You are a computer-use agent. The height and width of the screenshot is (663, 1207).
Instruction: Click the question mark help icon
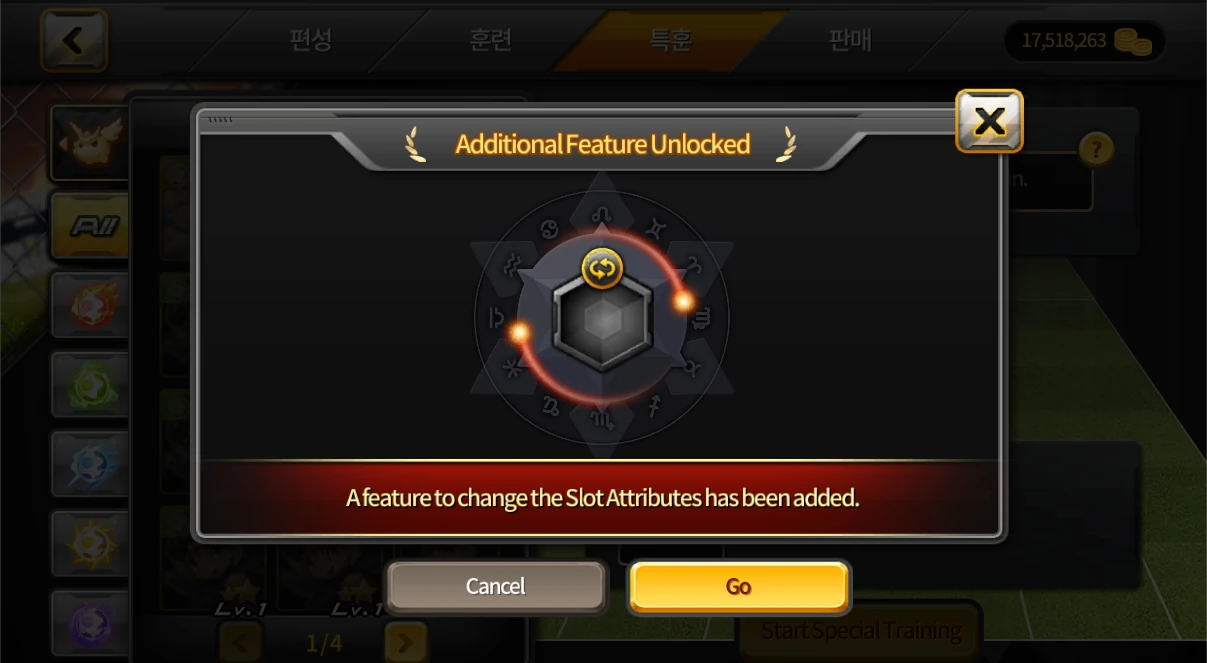coord(1096,150)
